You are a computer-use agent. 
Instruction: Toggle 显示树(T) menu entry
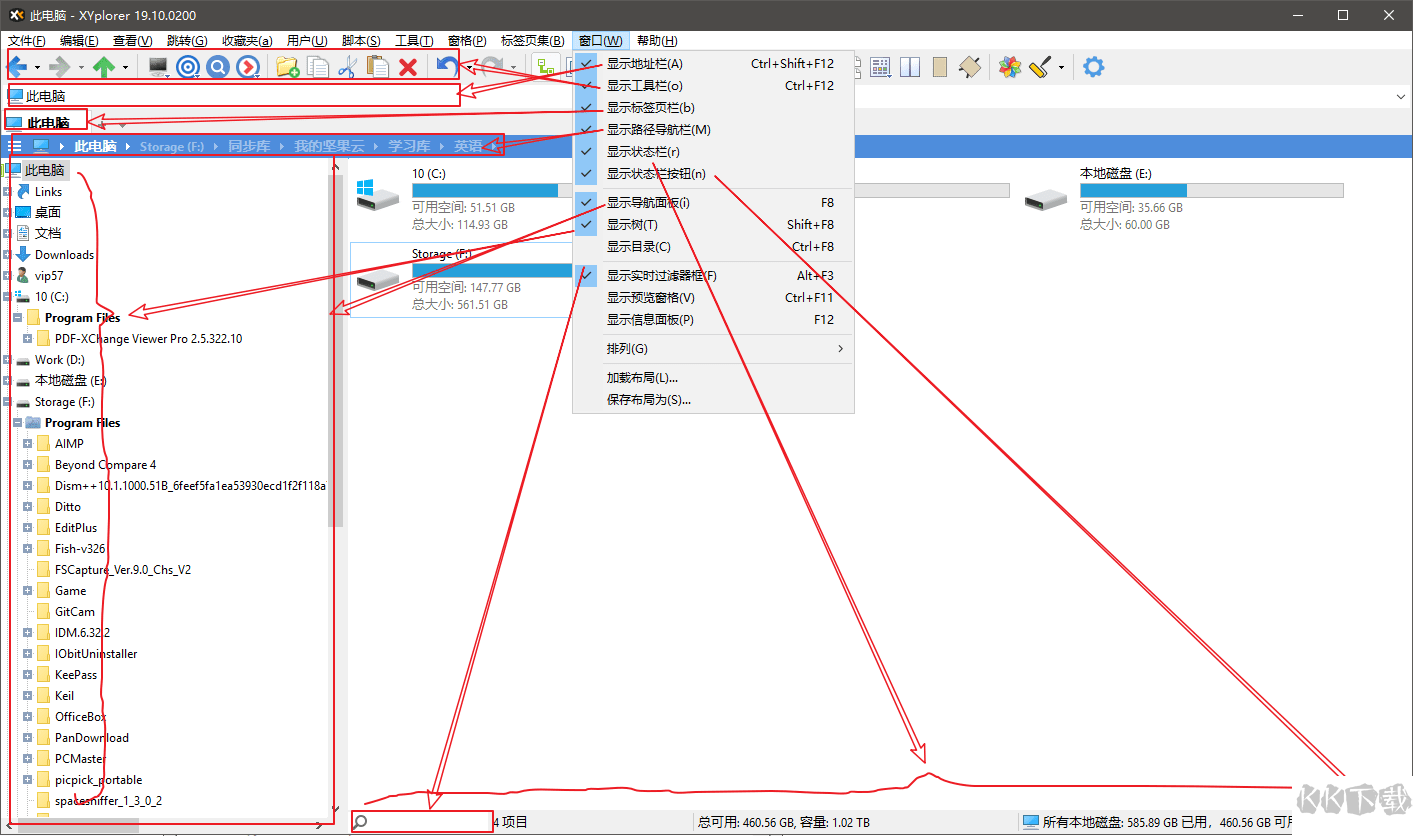[713, 225]
